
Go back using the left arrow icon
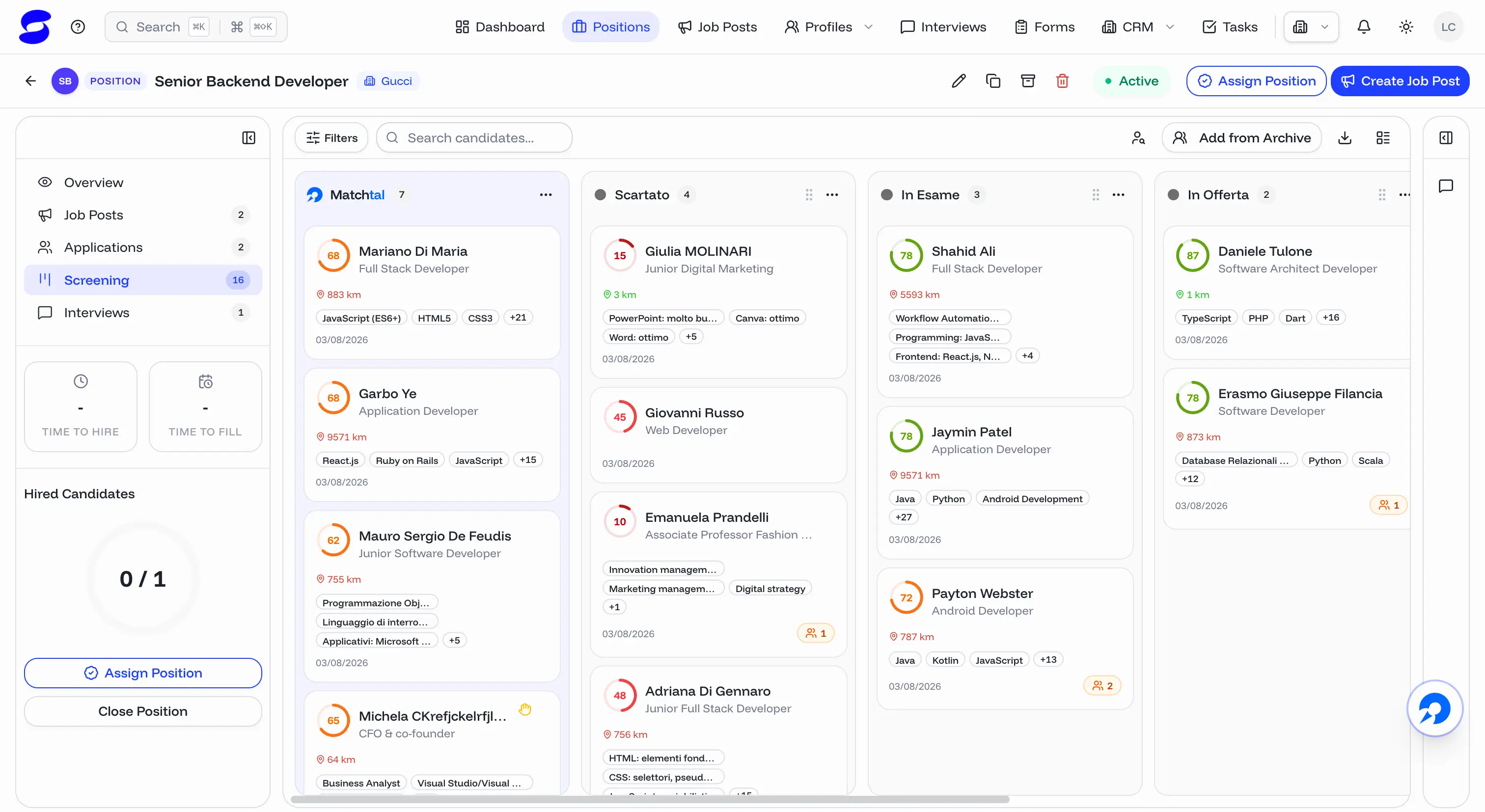click(x=30, y=81)
